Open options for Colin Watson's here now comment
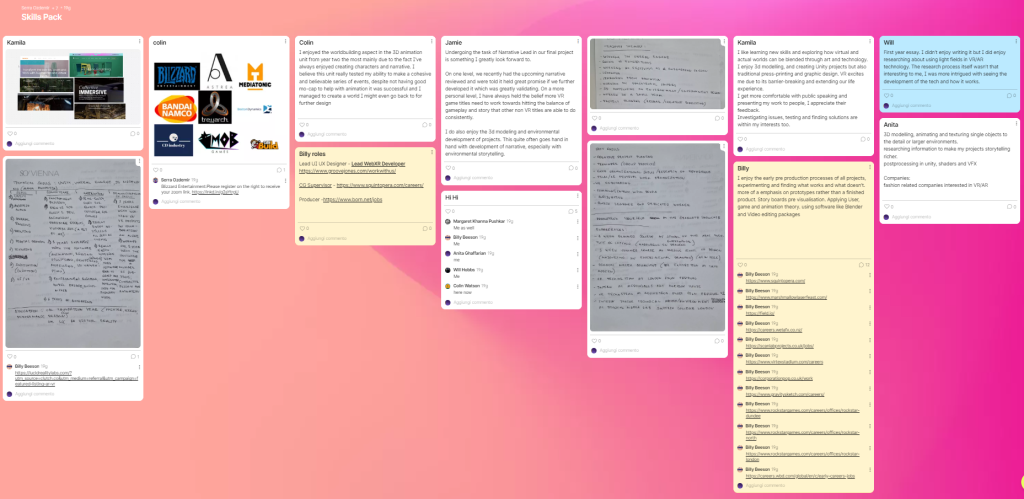 578,286
